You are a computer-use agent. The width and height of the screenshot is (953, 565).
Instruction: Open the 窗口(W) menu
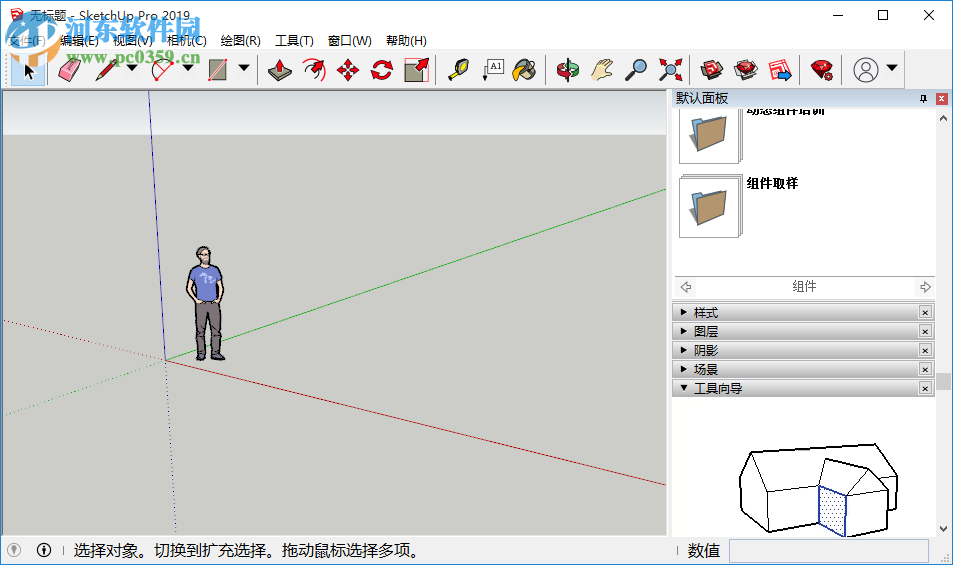pos(349,41)
